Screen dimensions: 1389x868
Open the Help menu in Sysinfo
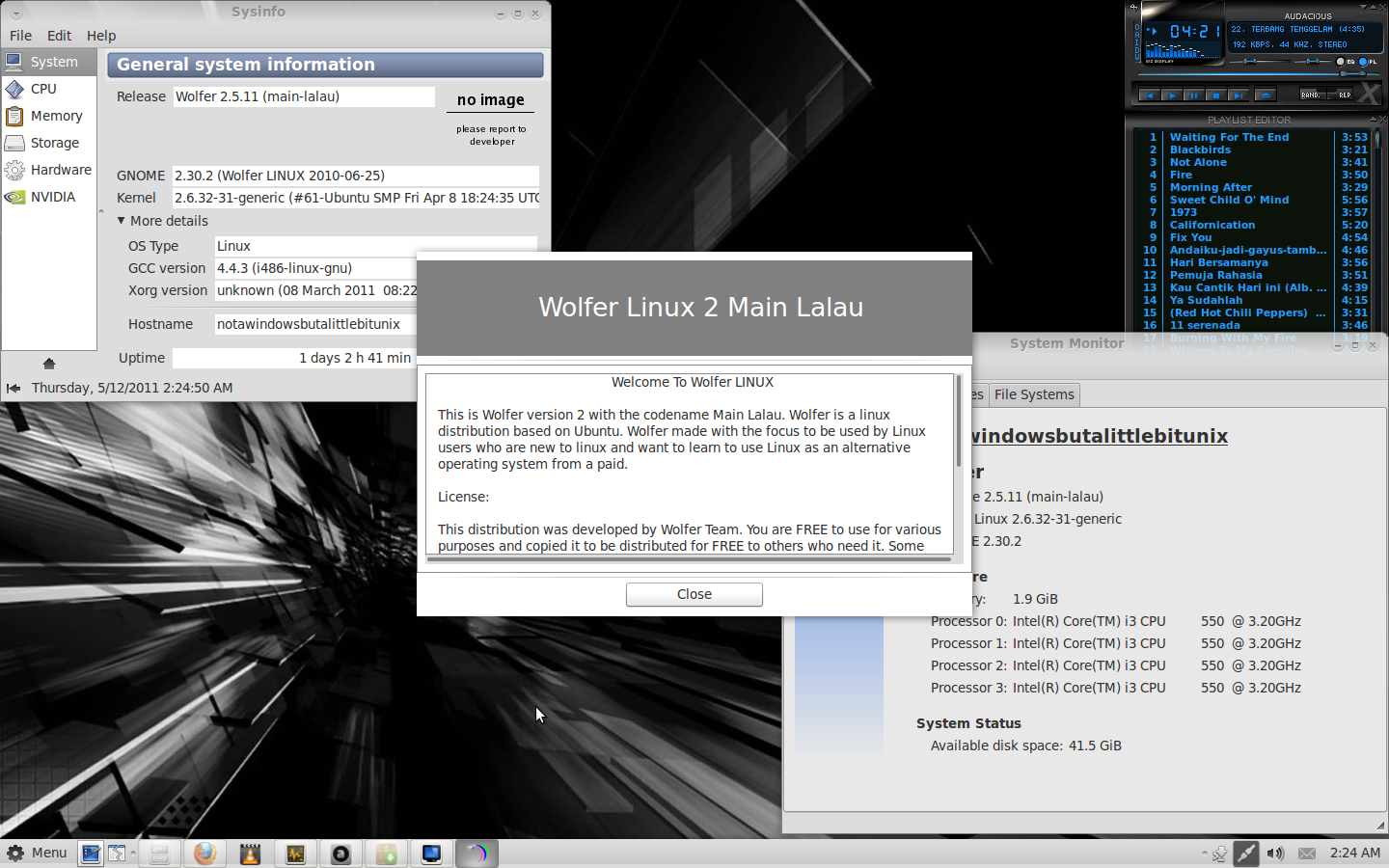[x=101, y=36]
